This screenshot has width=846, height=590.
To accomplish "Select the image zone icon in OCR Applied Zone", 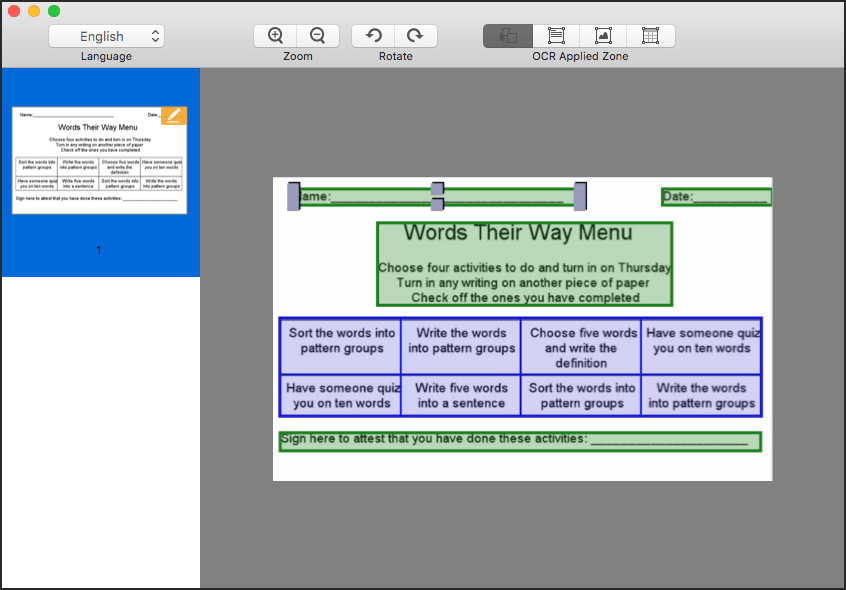I will [603, 34].
